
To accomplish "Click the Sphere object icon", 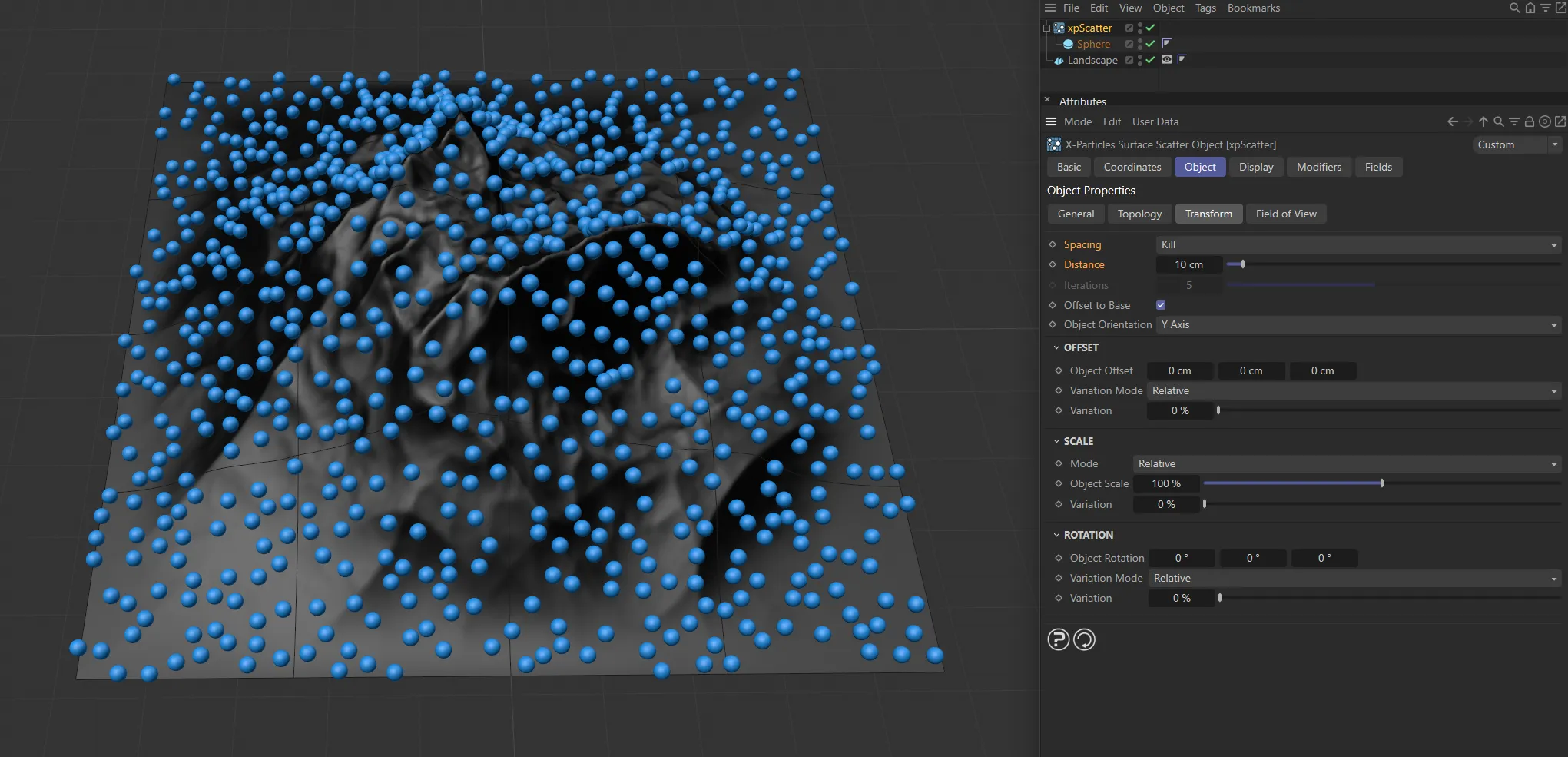I will coord(1069,44).
